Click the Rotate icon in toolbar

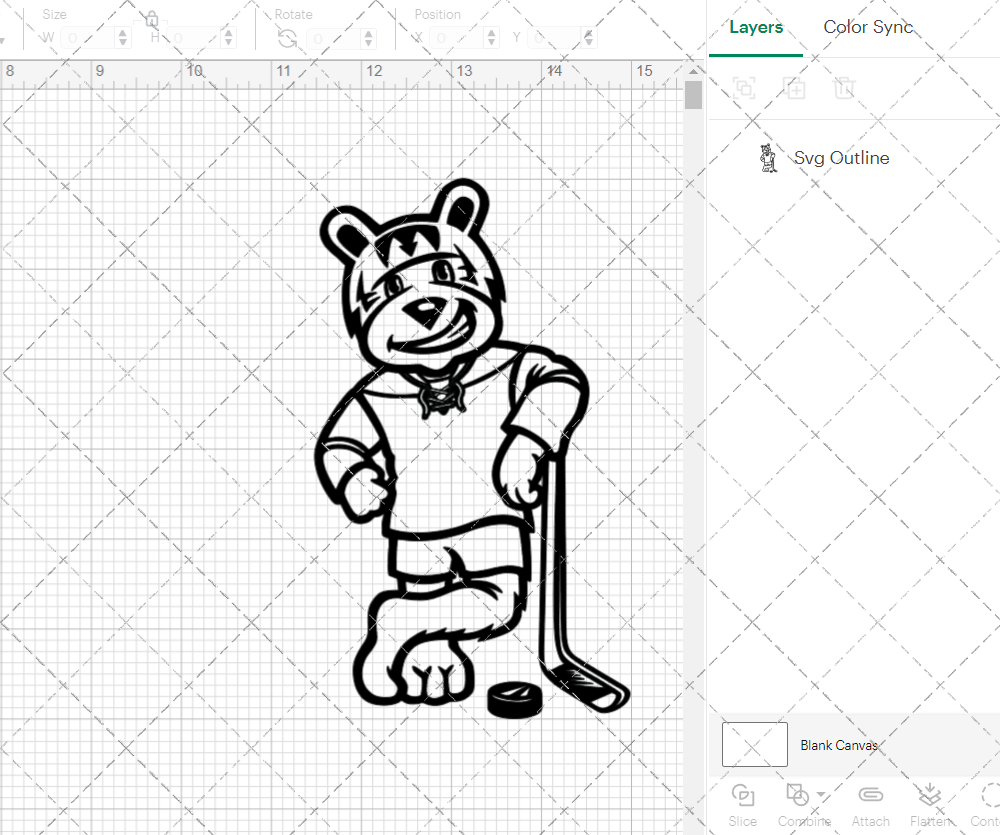tap(287, 39)
